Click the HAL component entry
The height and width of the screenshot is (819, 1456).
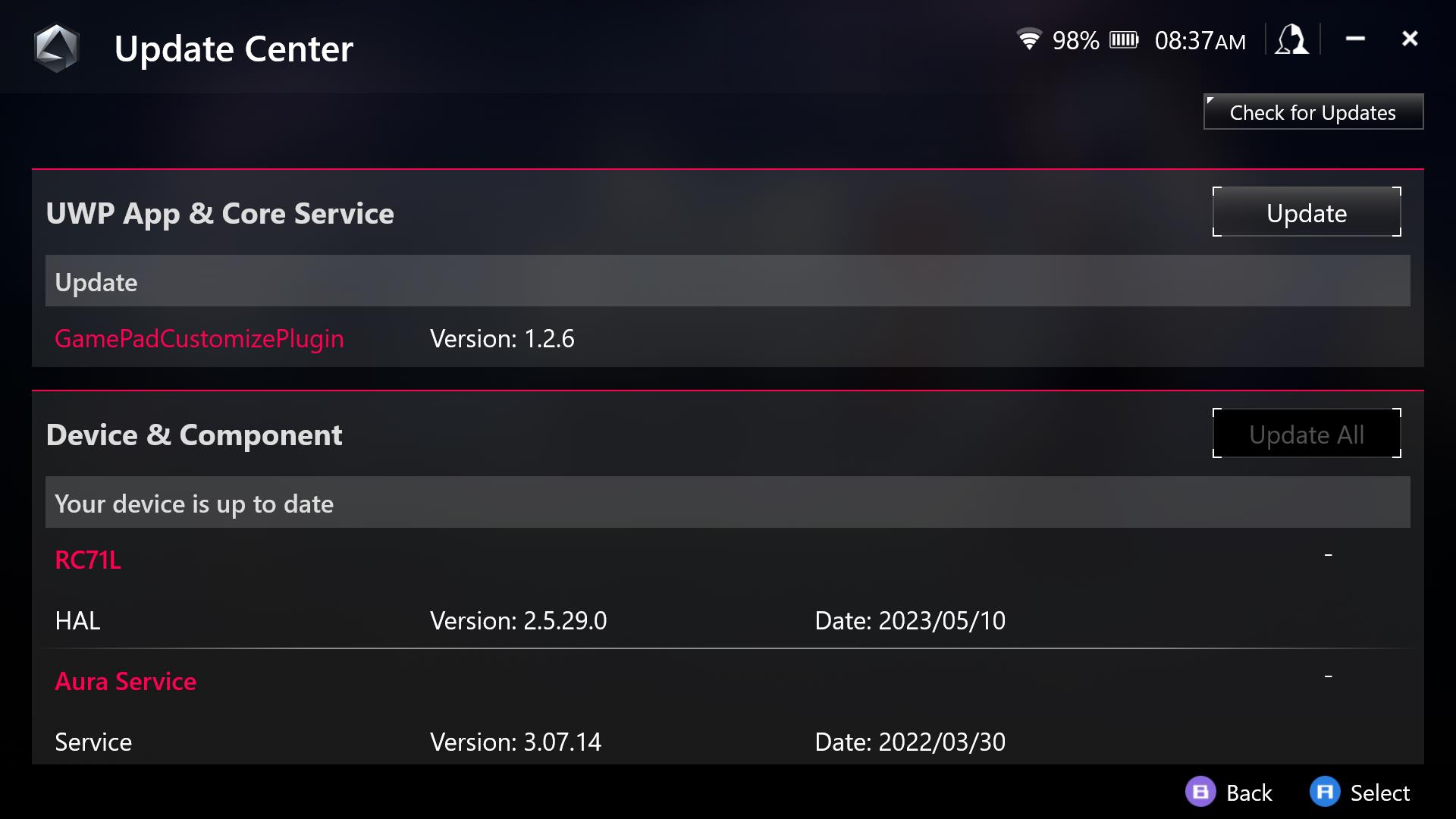pos(728,620)
